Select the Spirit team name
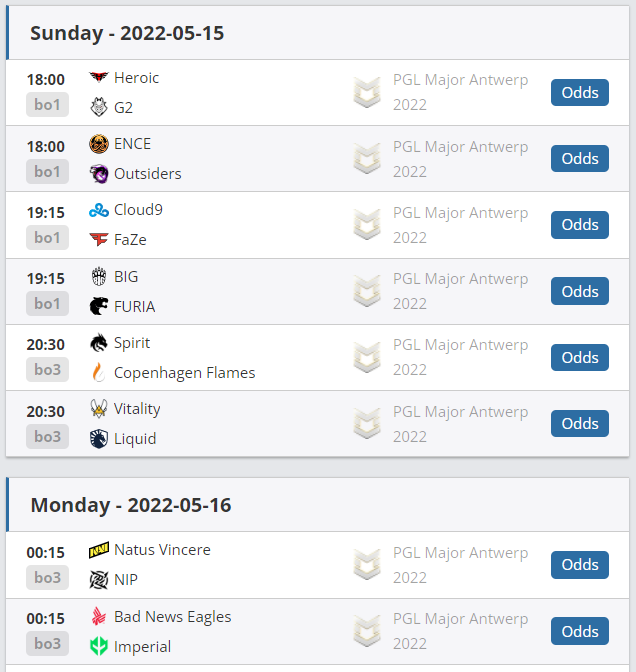 132,342
